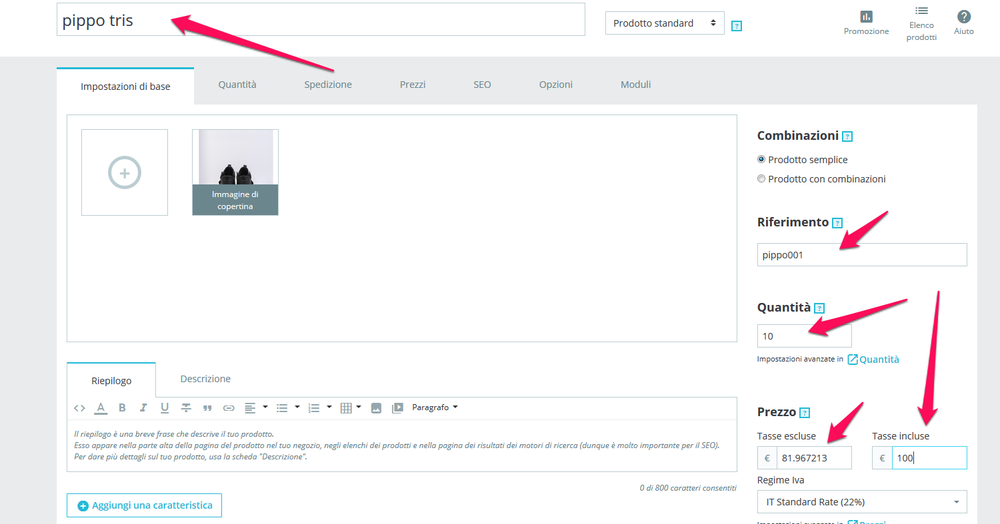
Task: Click the Quantità input showing 10
Action: pyautogui.click(x=804, y=336)
